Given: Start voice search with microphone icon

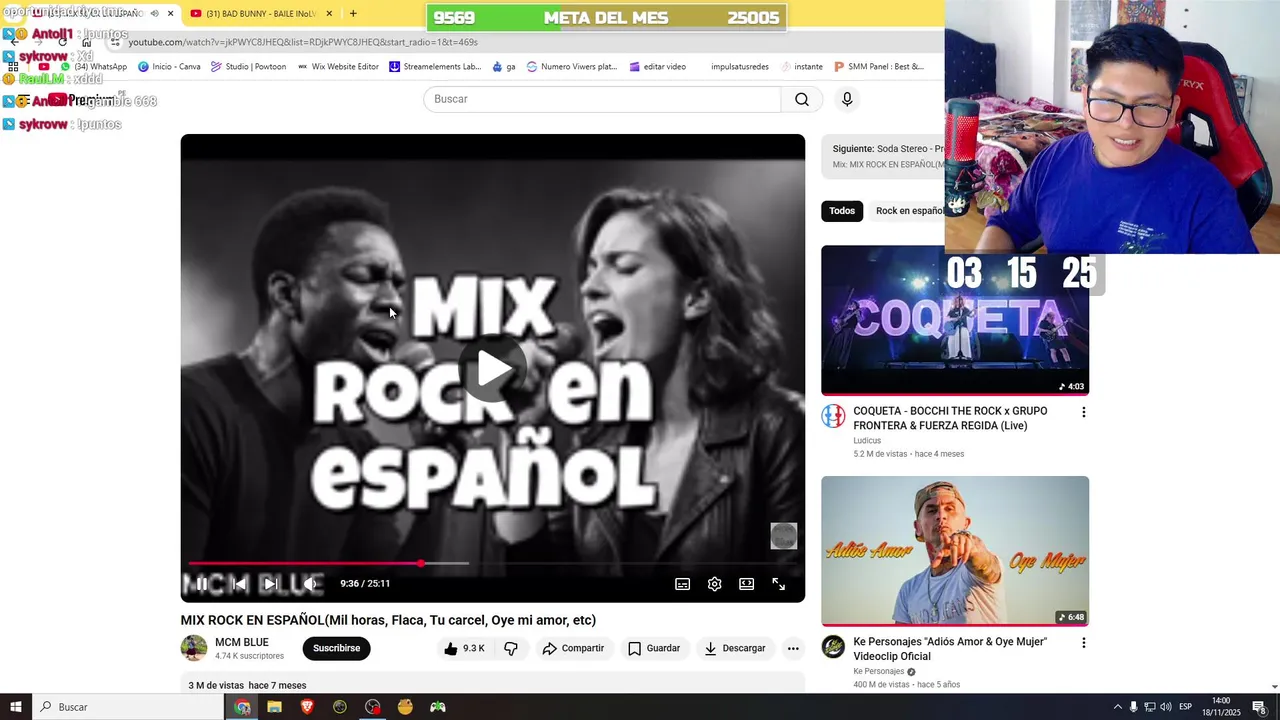Looking at the screenshot, I should 847,99.
